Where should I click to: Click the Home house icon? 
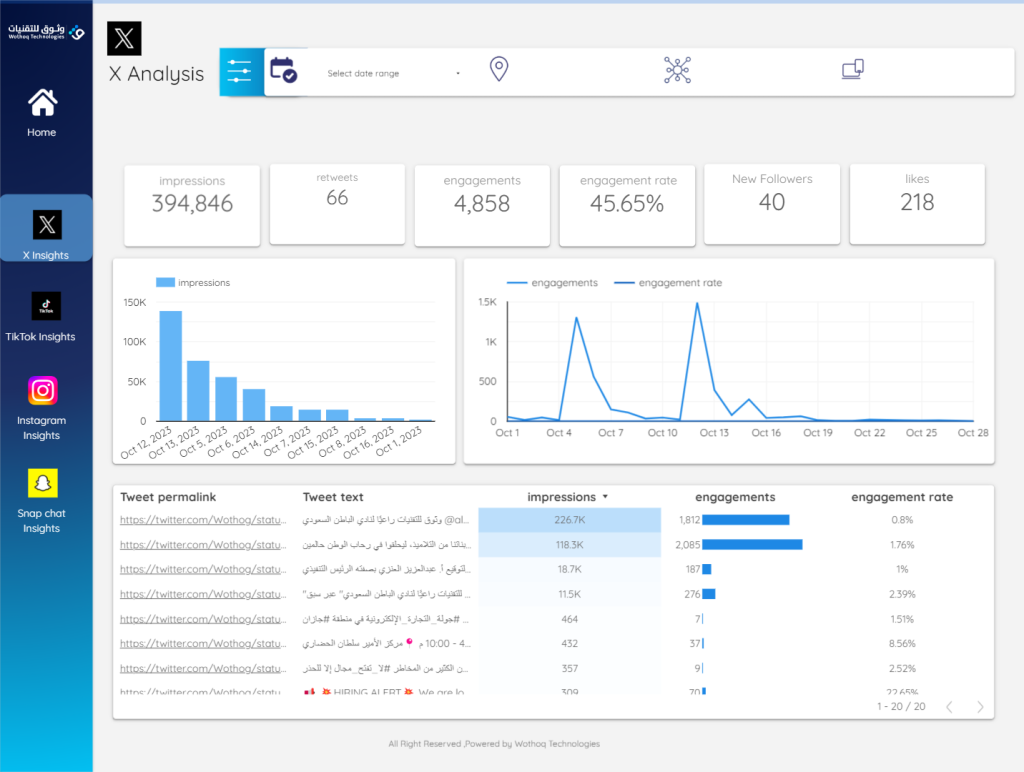click(42, 102)
